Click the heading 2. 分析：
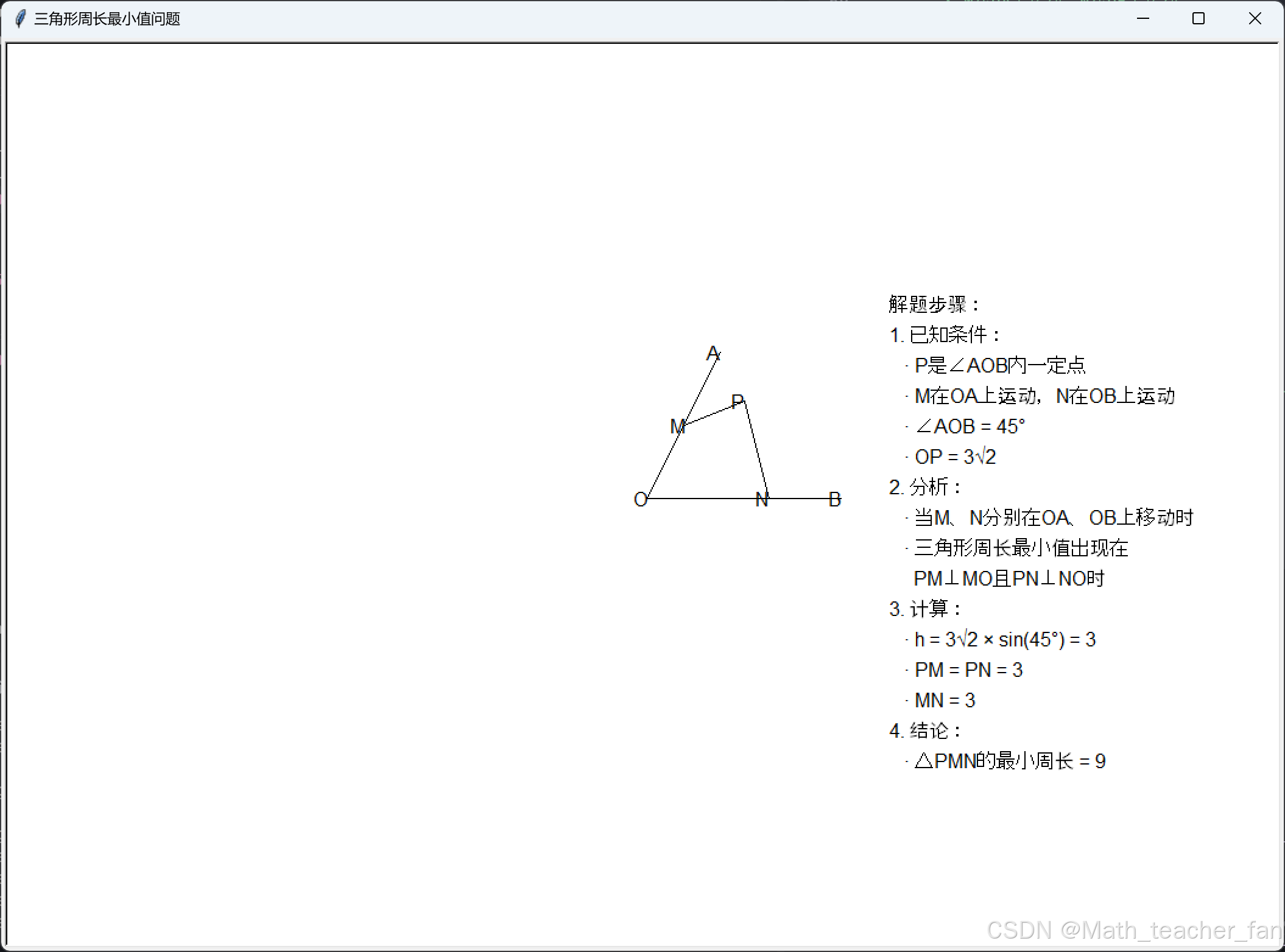 [x=926, y=487]
